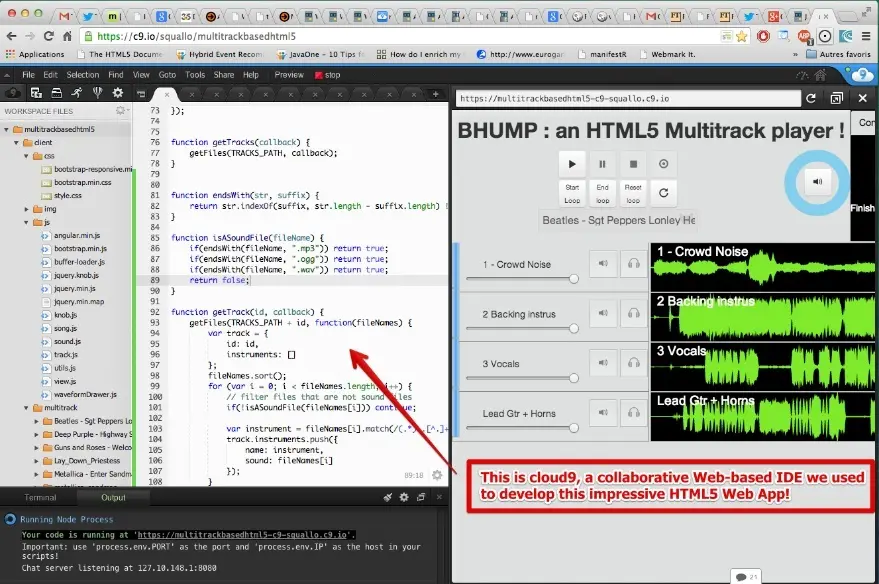
Task: Open the Edit menu in Cloud9
Action: (50, 75)
